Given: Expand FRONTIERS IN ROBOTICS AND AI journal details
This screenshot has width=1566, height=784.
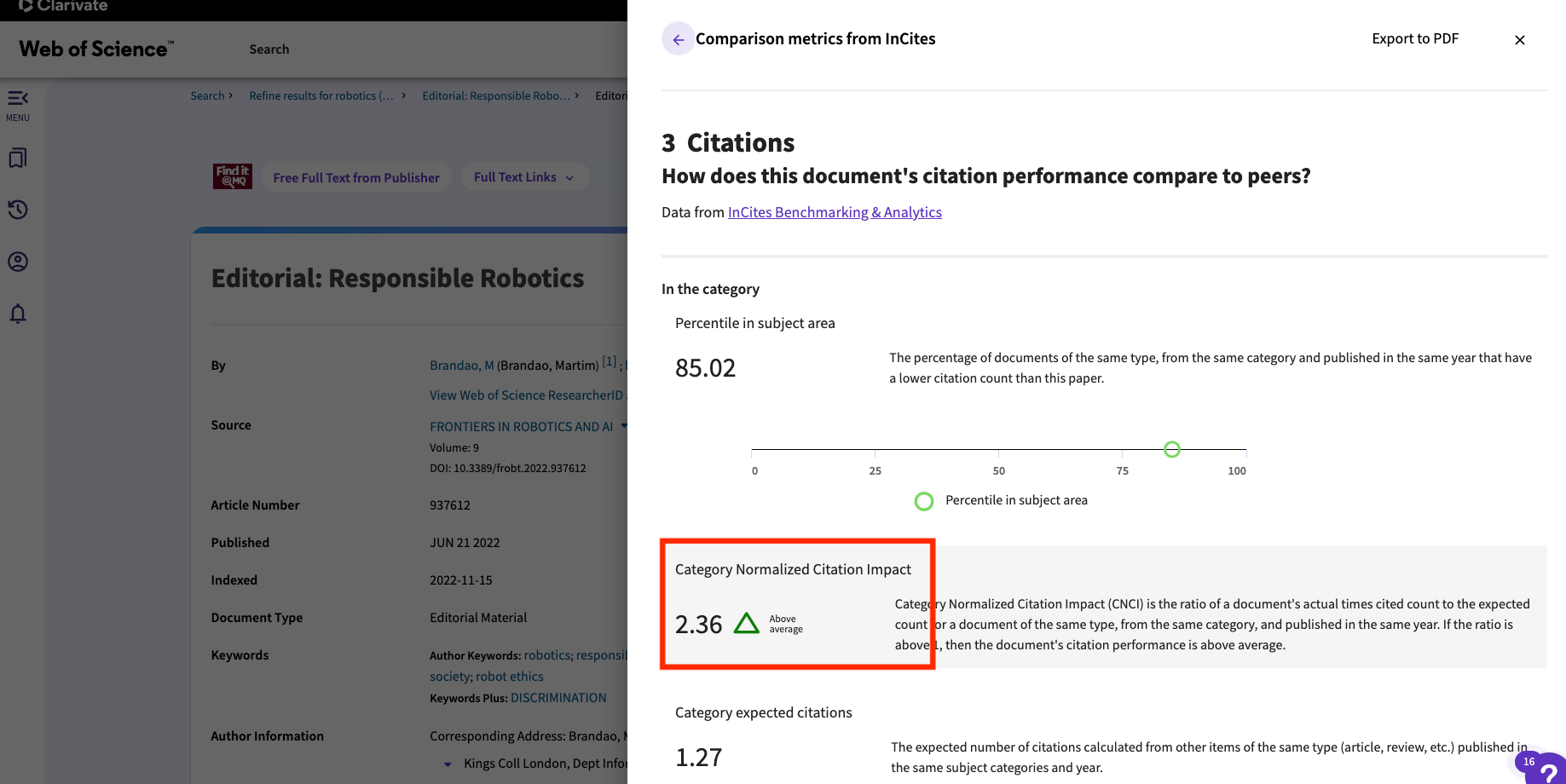Looking at the screenshot, I should (623, 426).
